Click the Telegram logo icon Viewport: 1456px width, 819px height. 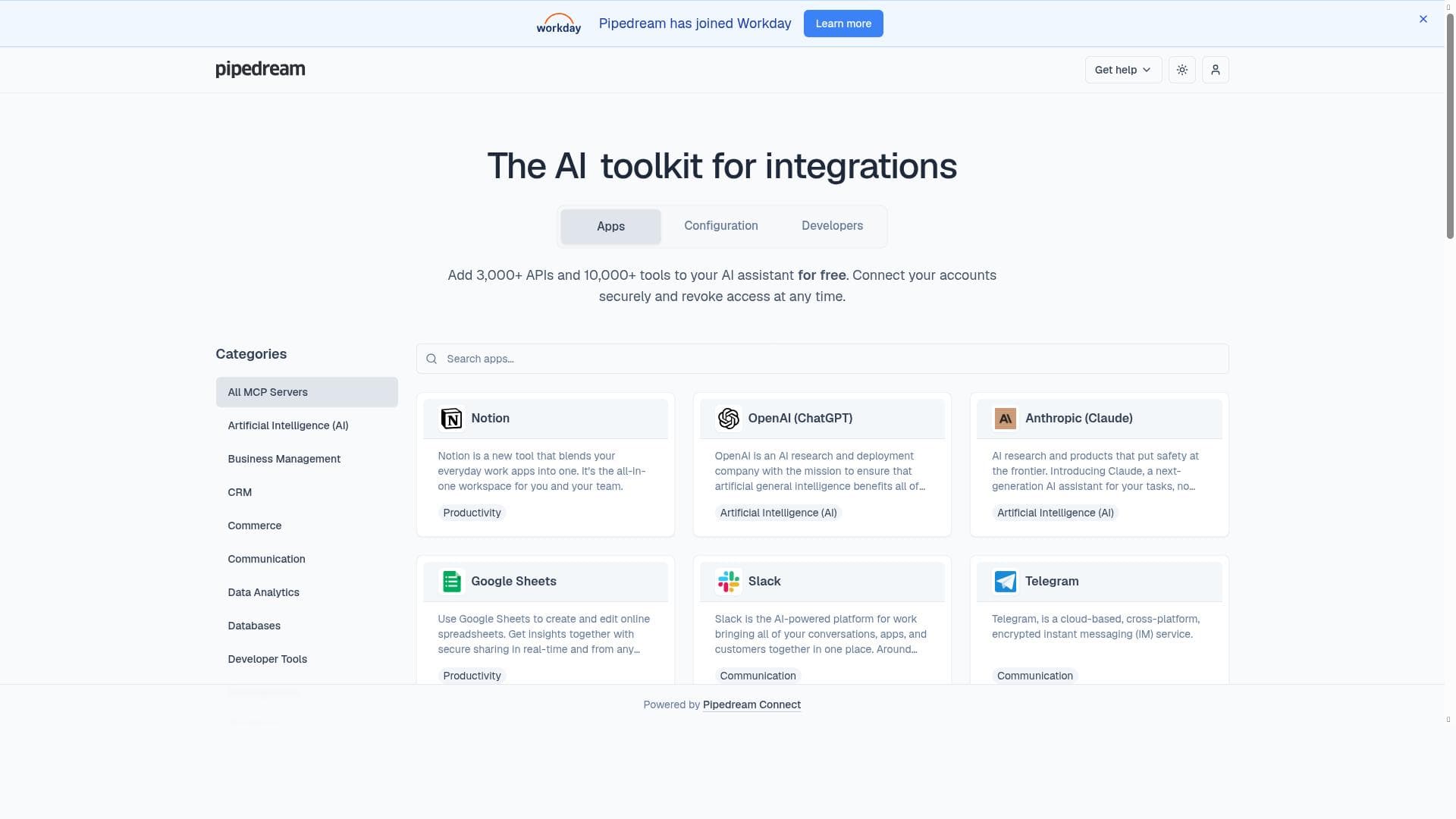click(x=1006, y=582)
